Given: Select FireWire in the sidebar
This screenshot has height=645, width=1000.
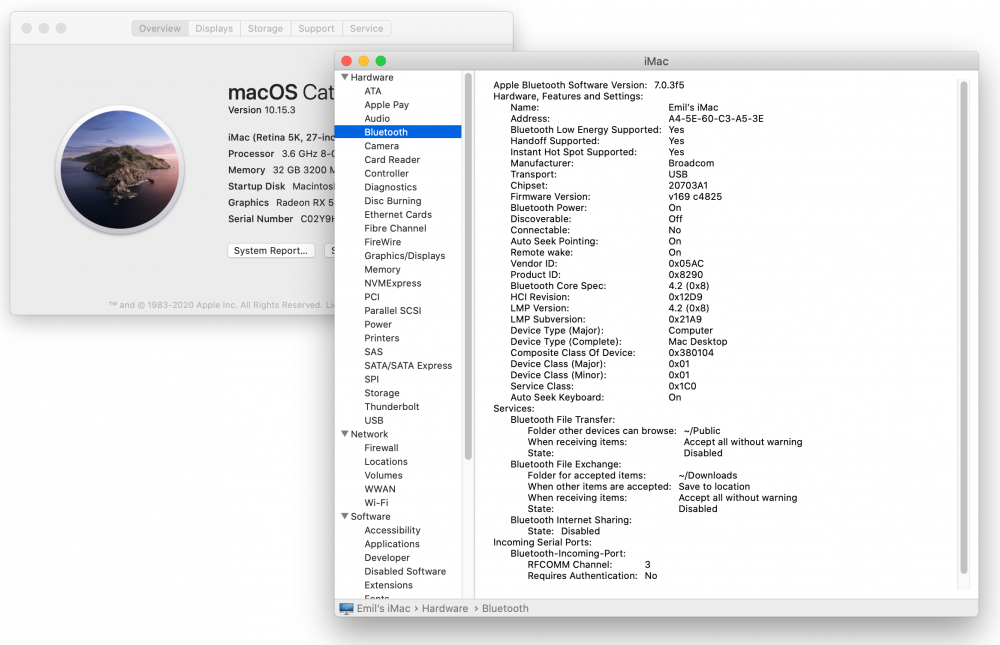Looking at the screenshot, I should click(383, 242).
